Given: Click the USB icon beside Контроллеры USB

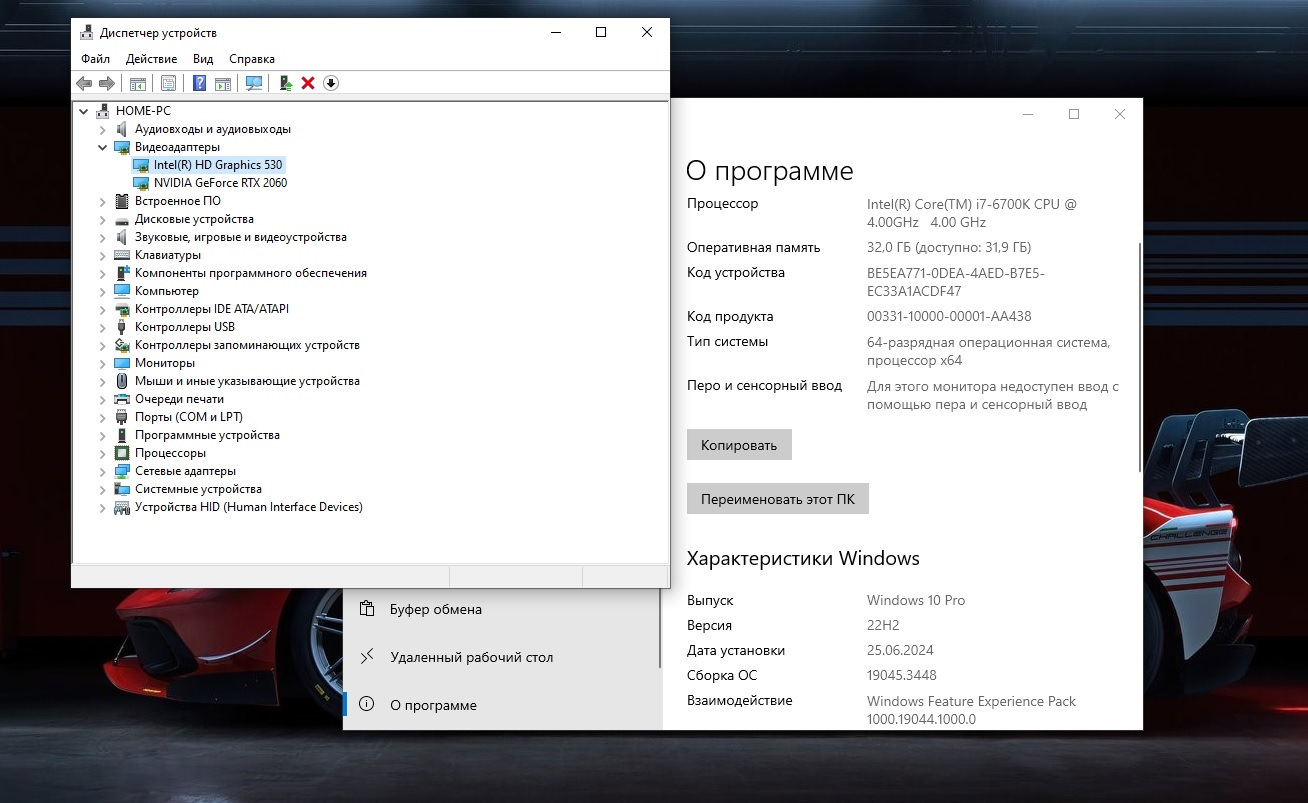Looking at the screenshot, I should click(122, 327).
